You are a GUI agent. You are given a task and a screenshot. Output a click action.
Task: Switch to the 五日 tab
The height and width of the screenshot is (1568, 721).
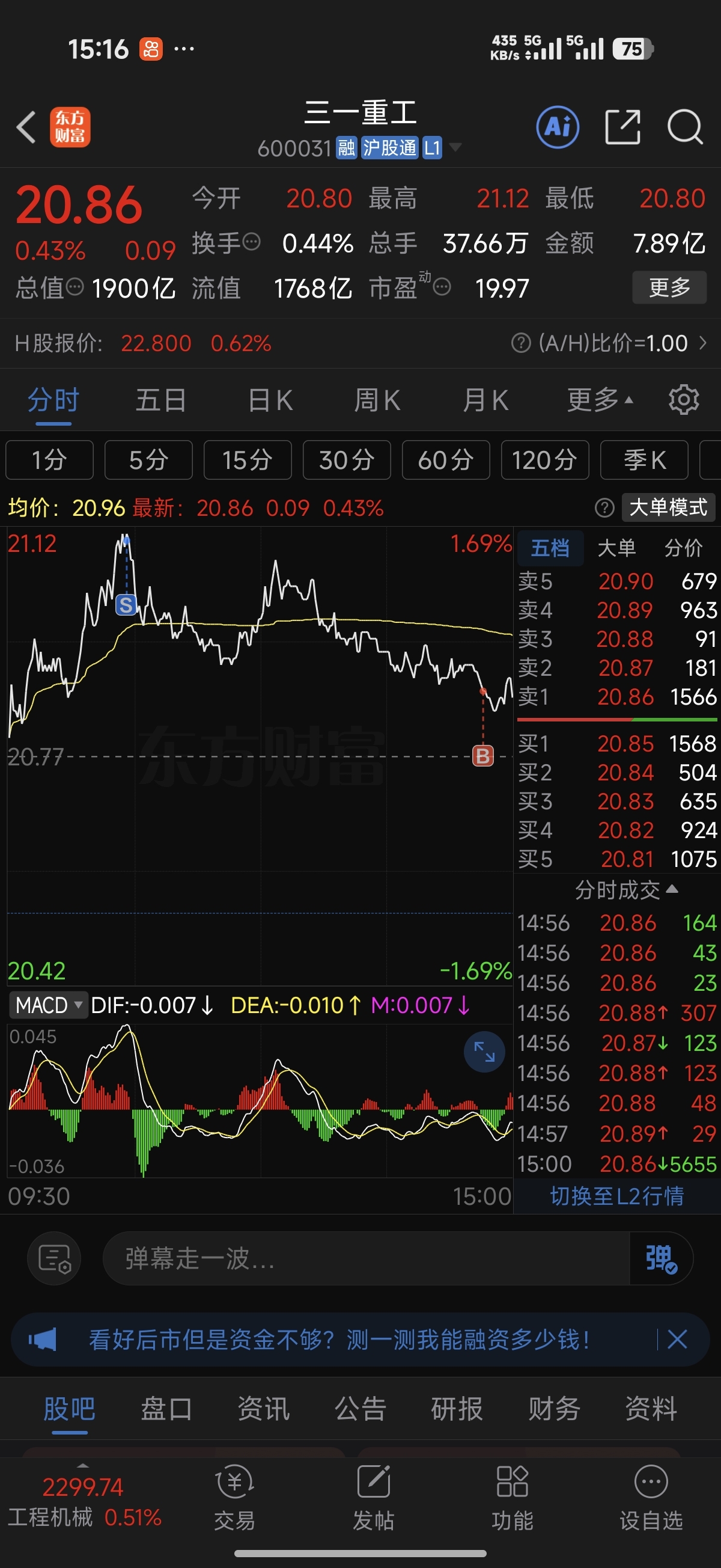160,400
